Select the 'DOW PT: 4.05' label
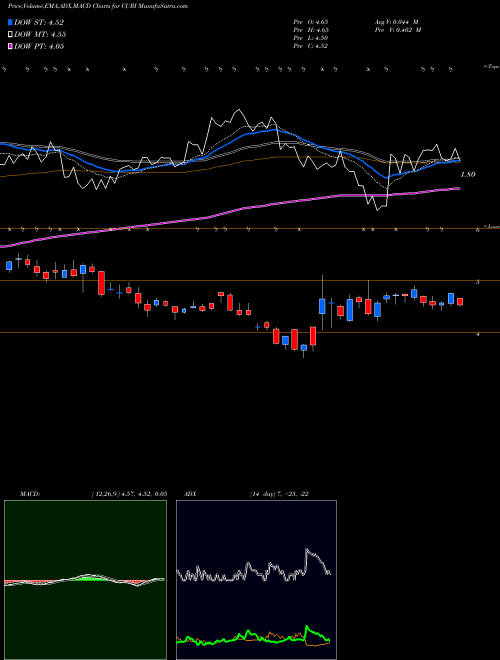This screenshot has width=500, height=660. pyautogui.click(x=39, y=46)
